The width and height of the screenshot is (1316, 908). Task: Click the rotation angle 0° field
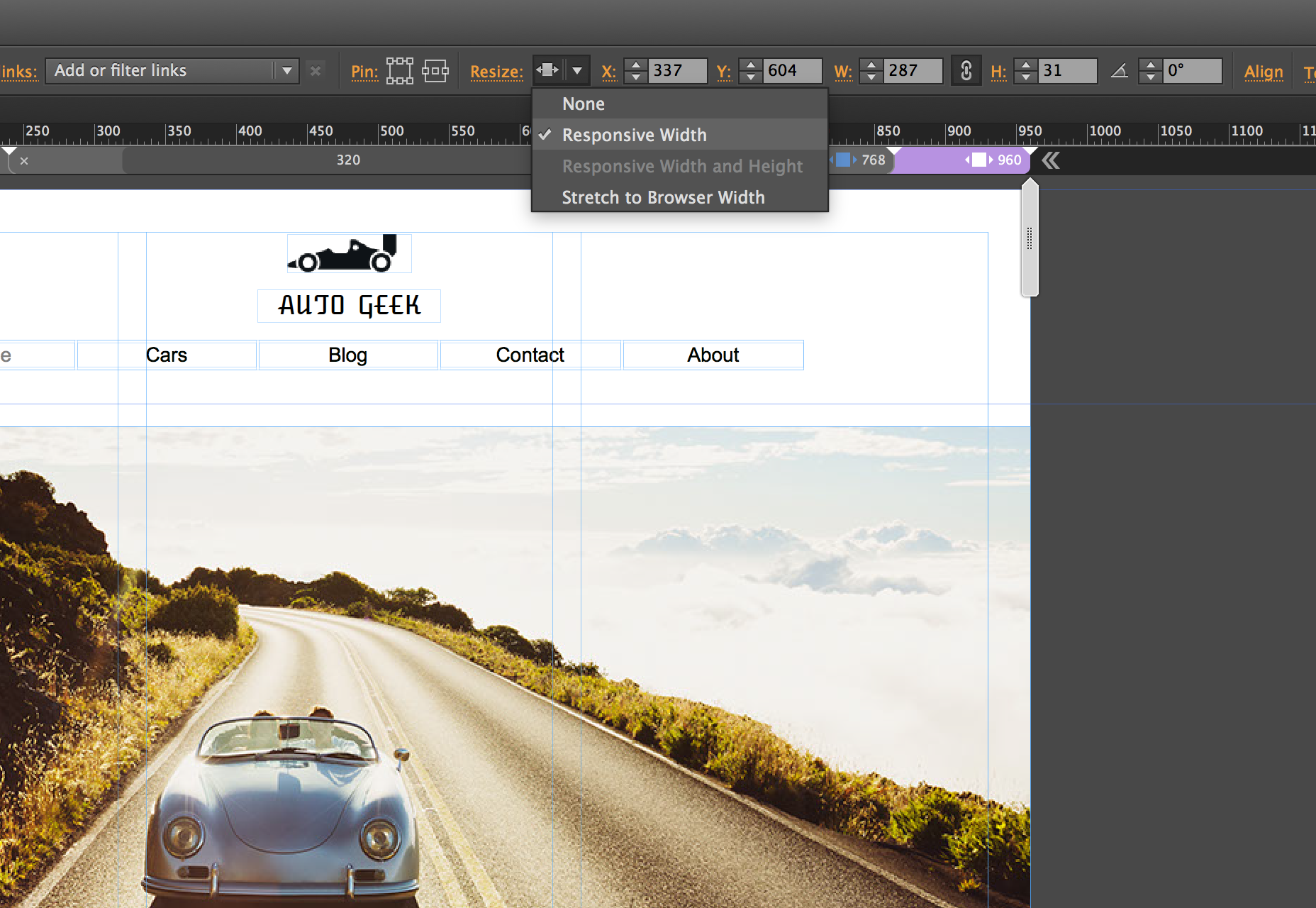(x=1193, y=70)
